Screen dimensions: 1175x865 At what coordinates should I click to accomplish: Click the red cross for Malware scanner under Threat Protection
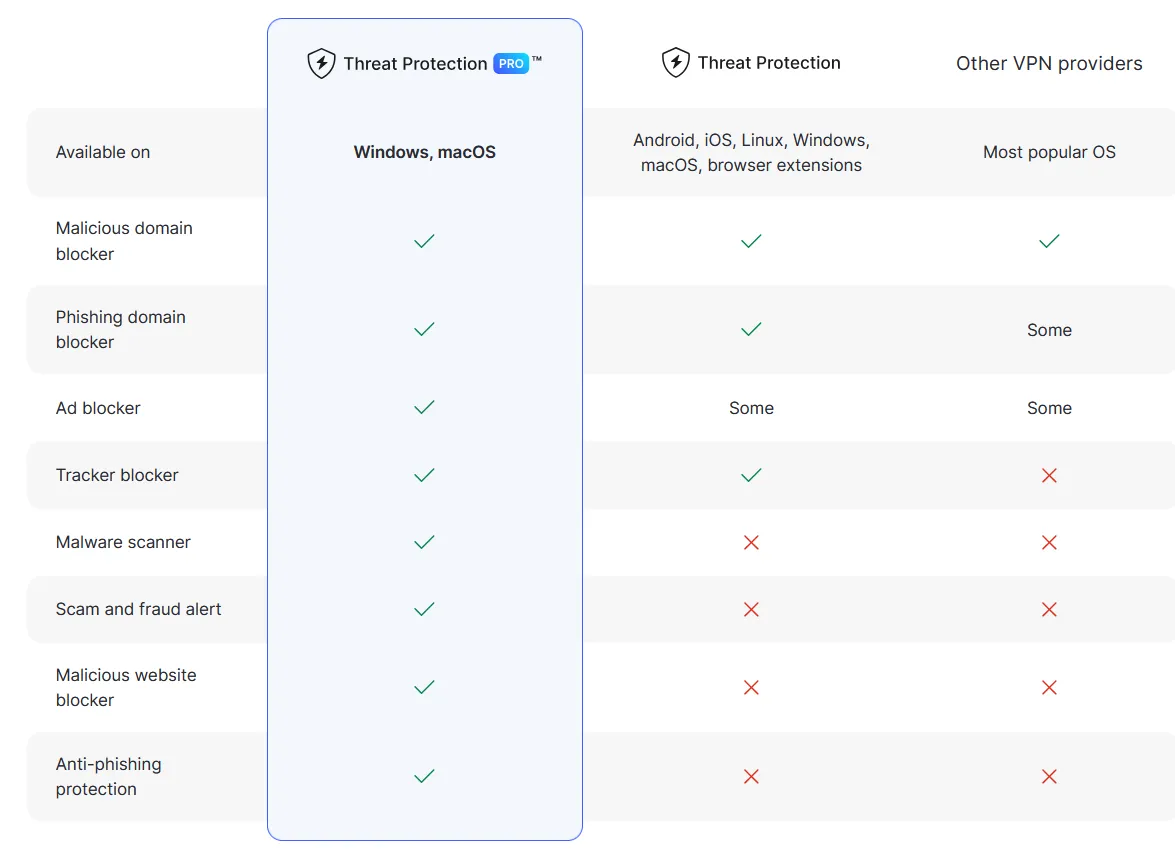[x=751, y=542]
